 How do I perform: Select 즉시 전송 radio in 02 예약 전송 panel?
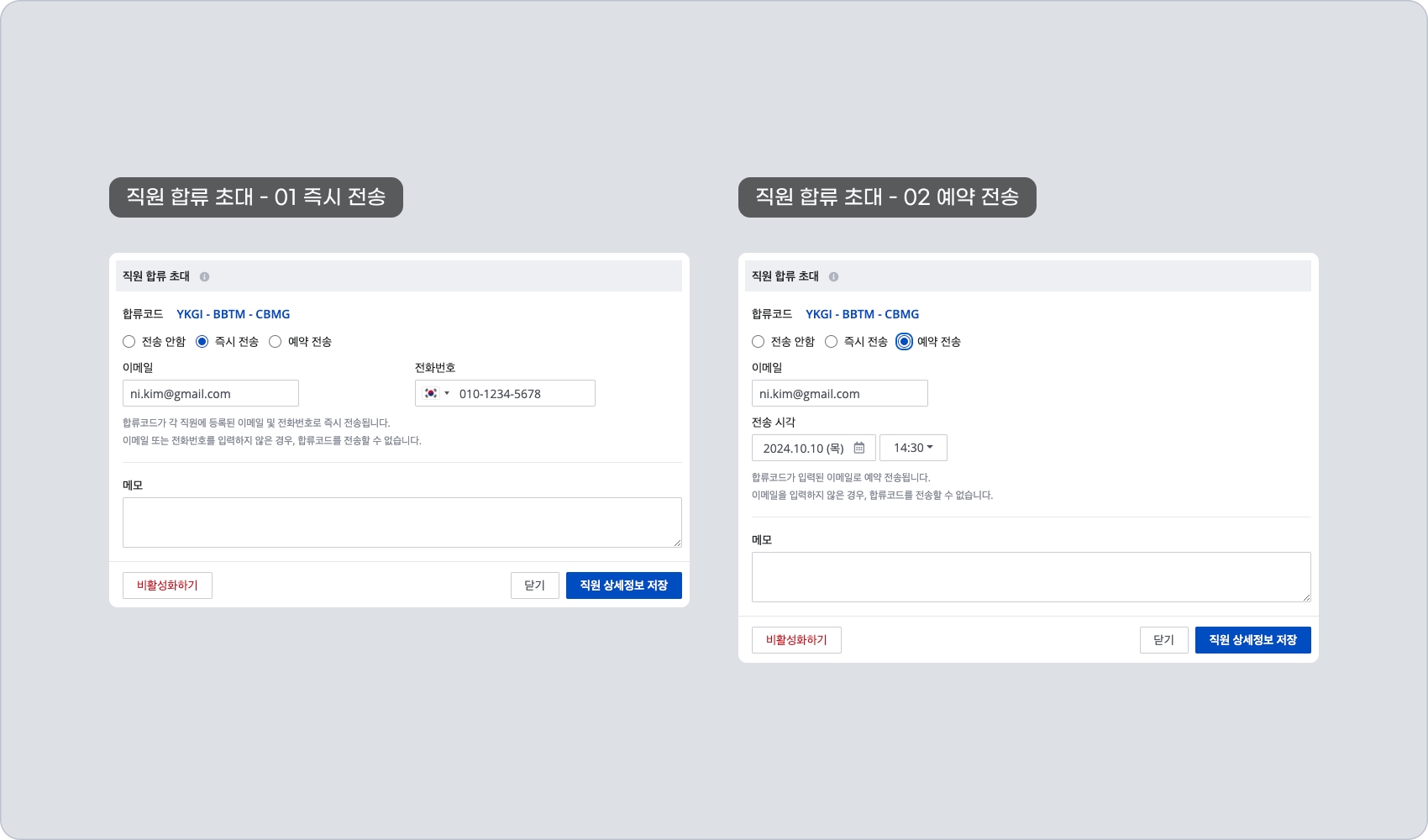coord(832,342)
